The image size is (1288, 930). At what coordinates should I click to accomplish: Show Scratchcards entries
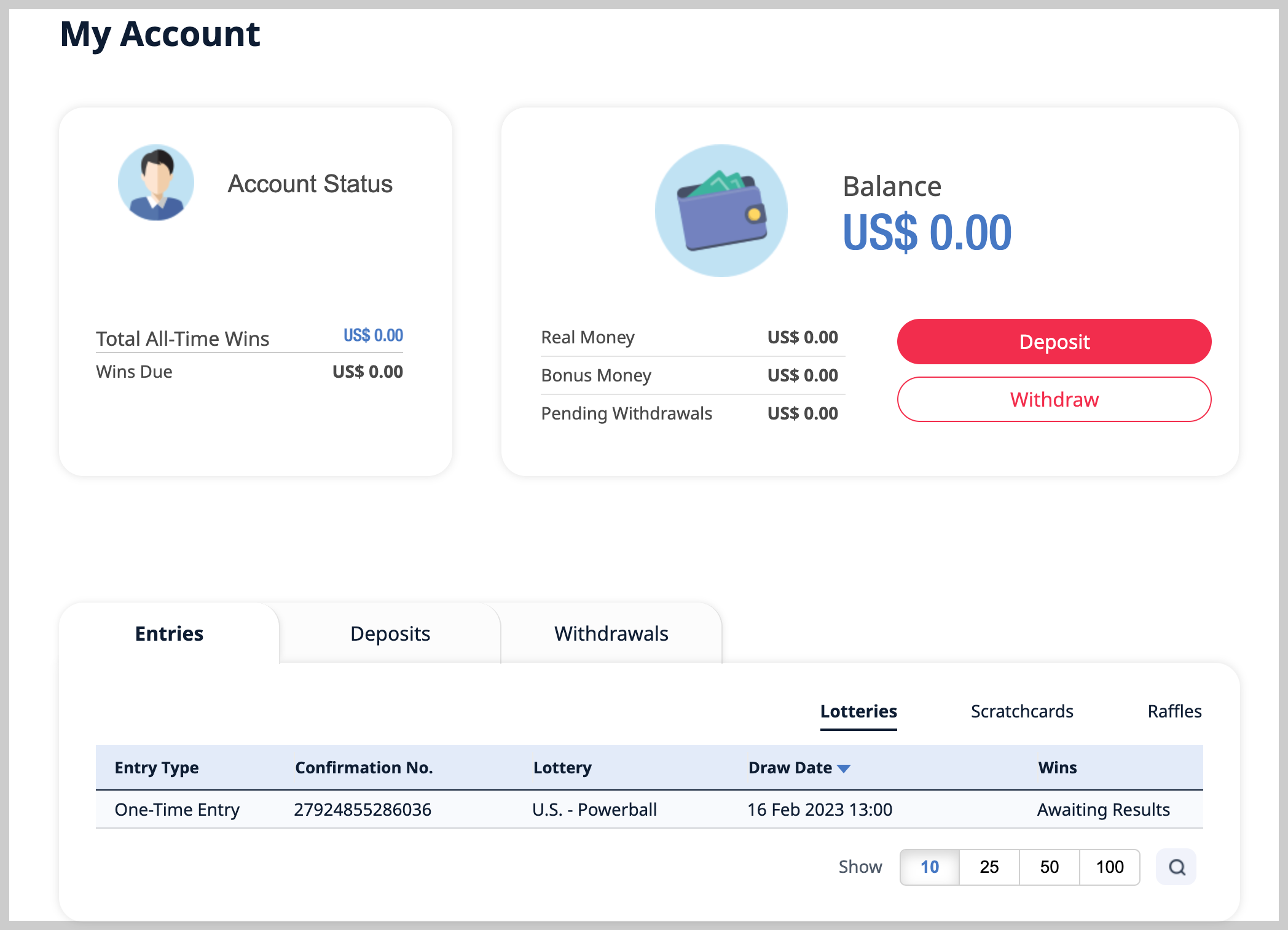pyautogui.click(x=1021, y=711)
